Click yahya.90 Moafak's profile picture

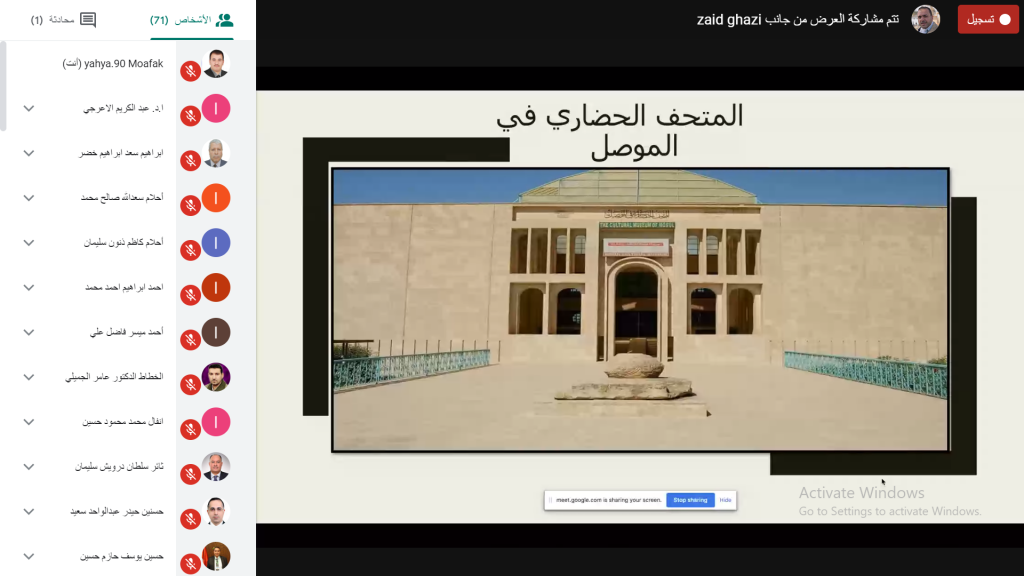coord(216,64)
